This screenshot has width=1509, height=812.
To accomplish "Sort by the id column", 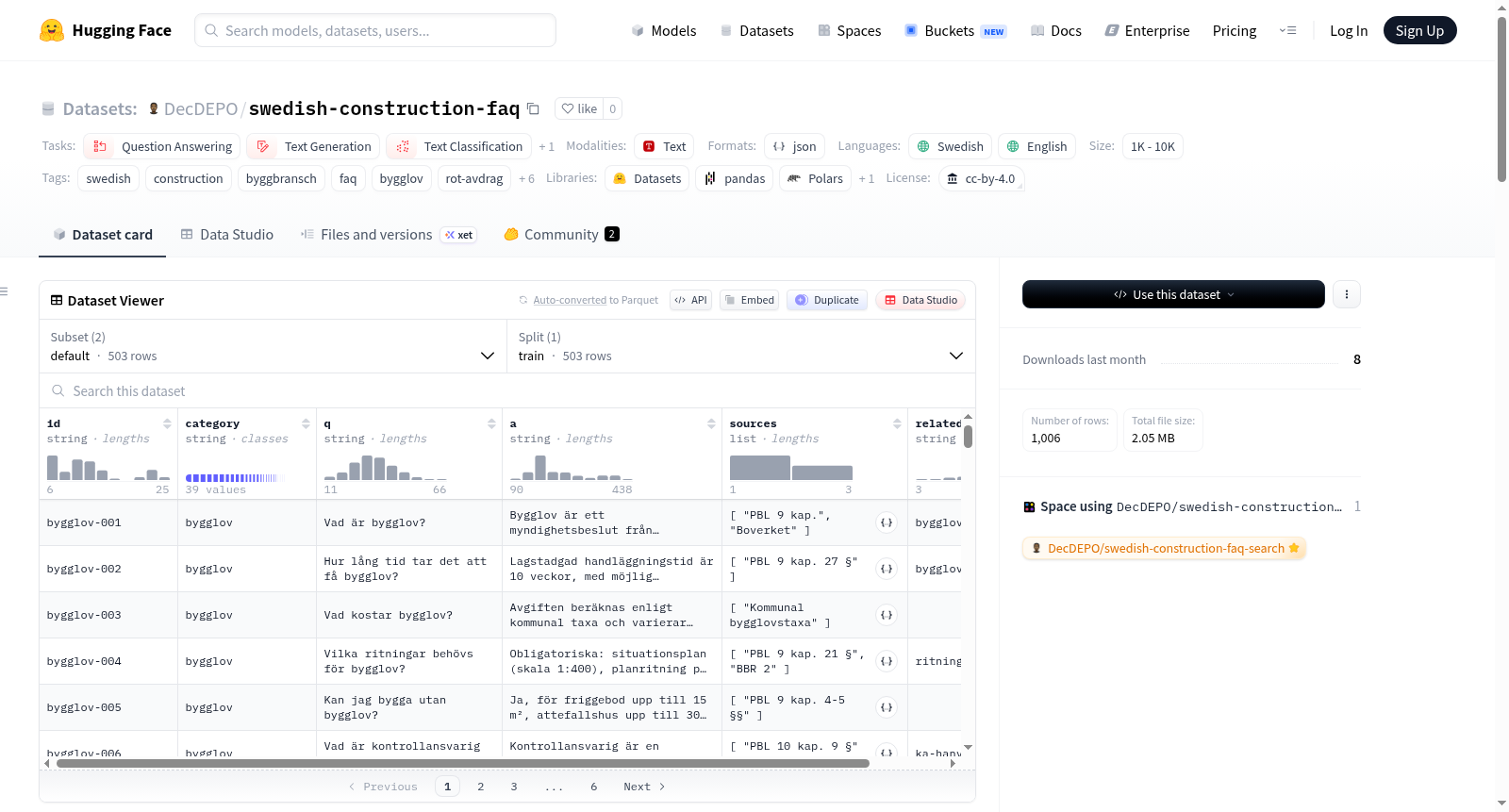I will point(167,423).
